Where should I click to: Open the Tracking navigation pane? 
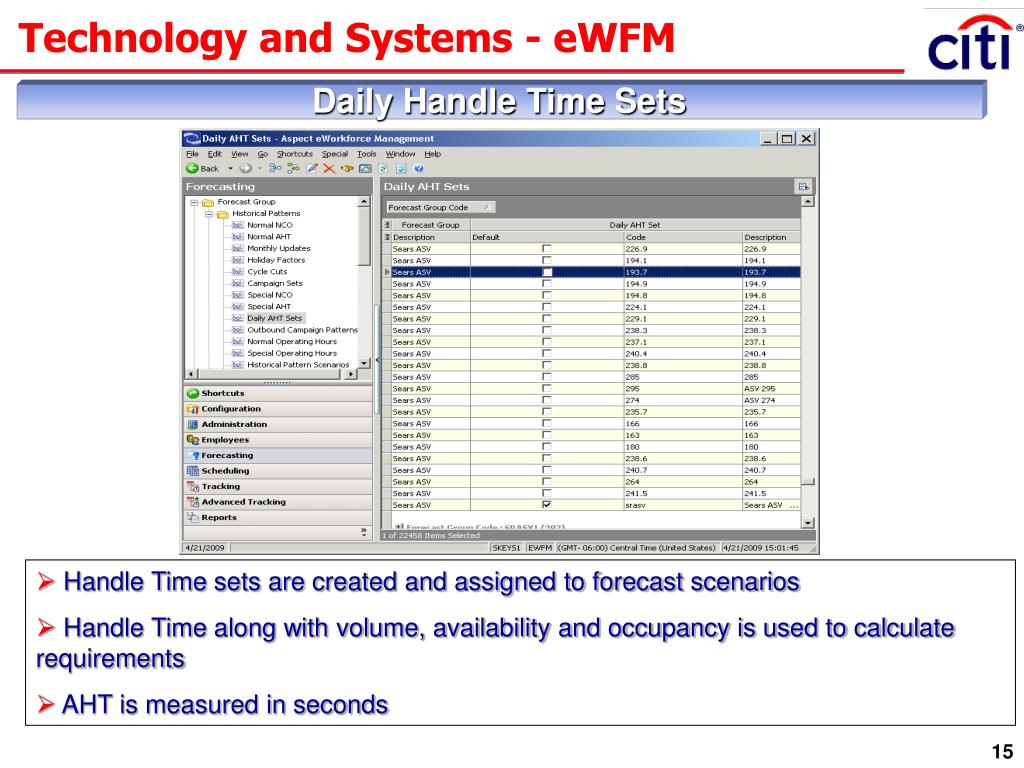point(278,487)
